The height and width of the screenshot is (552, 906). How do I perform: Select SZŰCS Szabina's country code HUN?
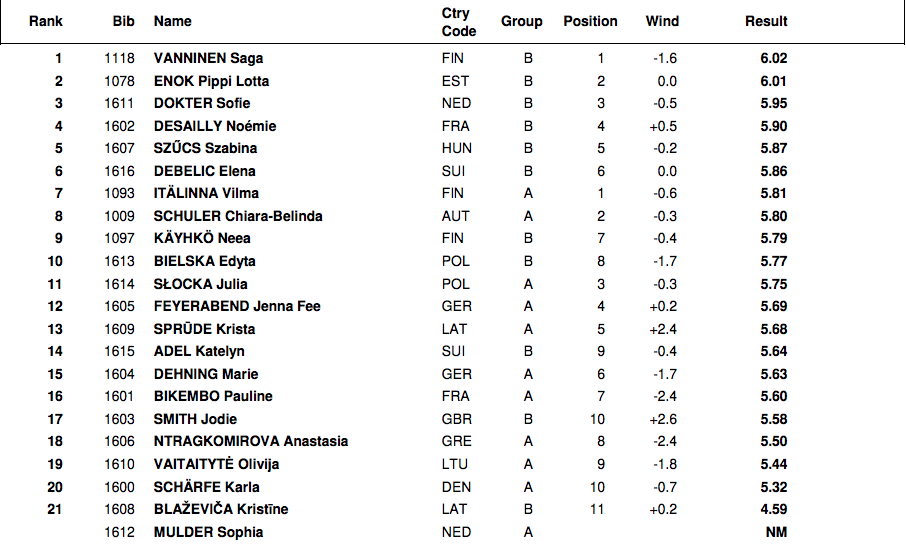[456, 148]
